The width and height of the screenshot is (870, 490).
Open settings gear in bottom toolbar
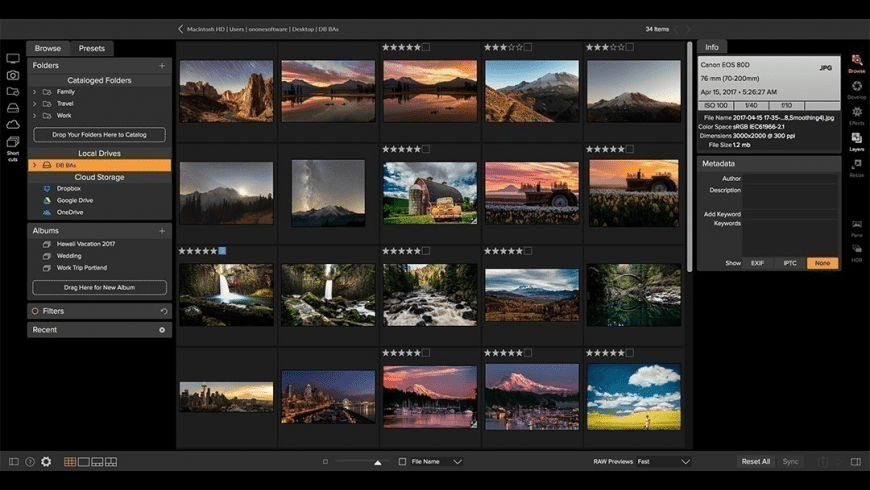(45, 462)
